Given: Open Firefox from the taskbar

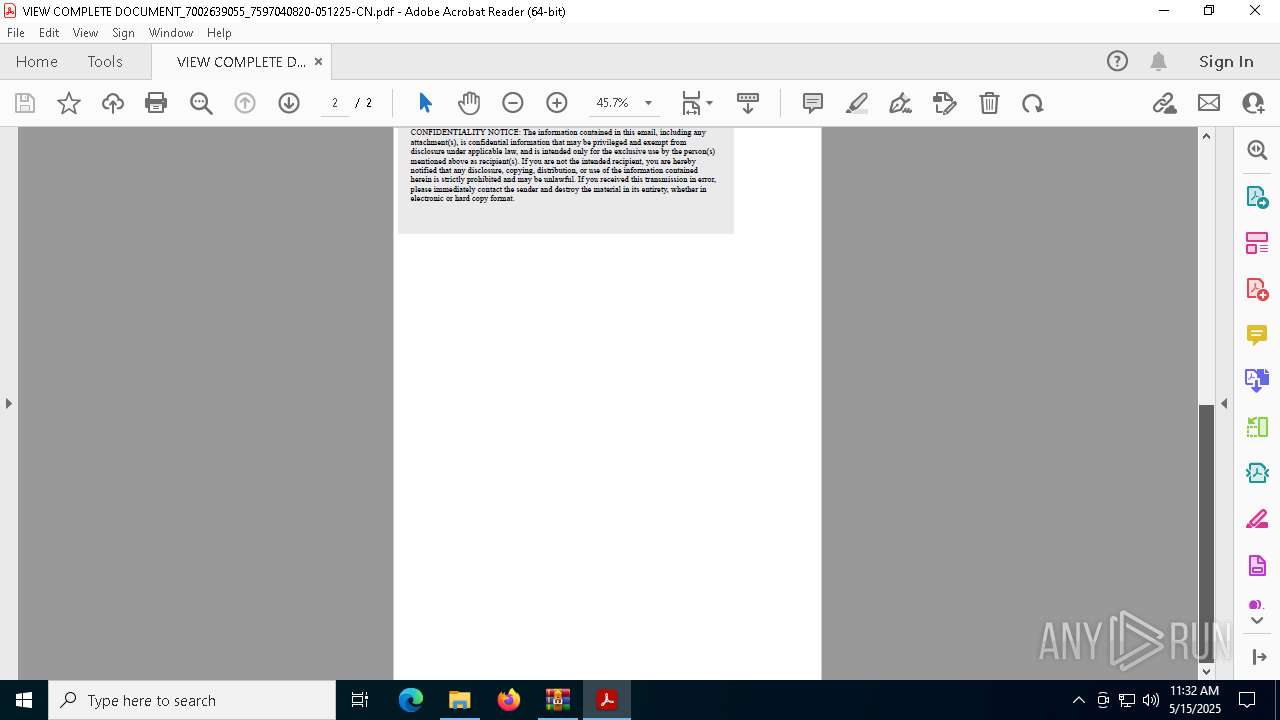Looking at the screenshot, I should tap(509, 700).
